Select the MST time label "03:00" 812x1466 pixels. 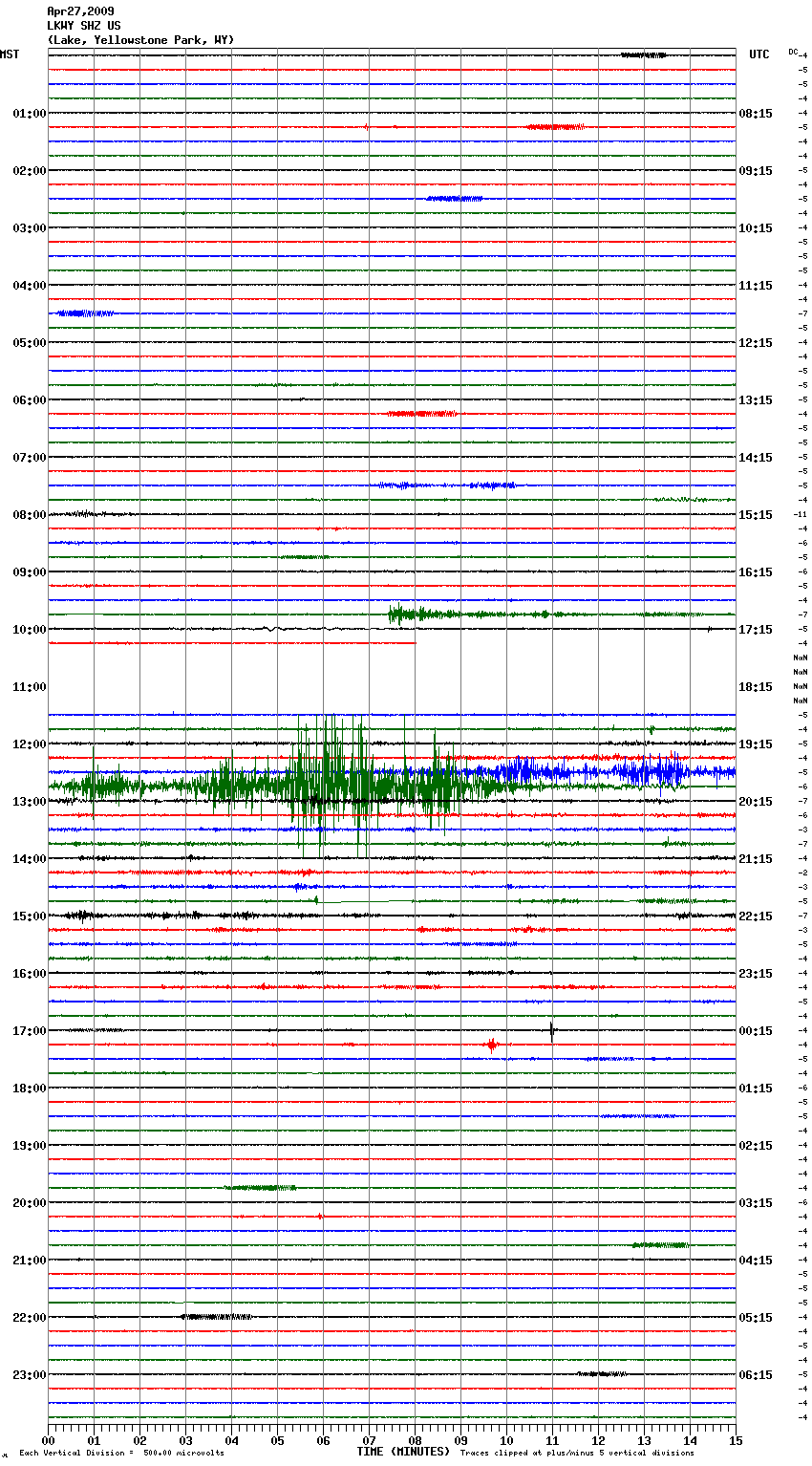pyautogui.click(x=30, y=228)
